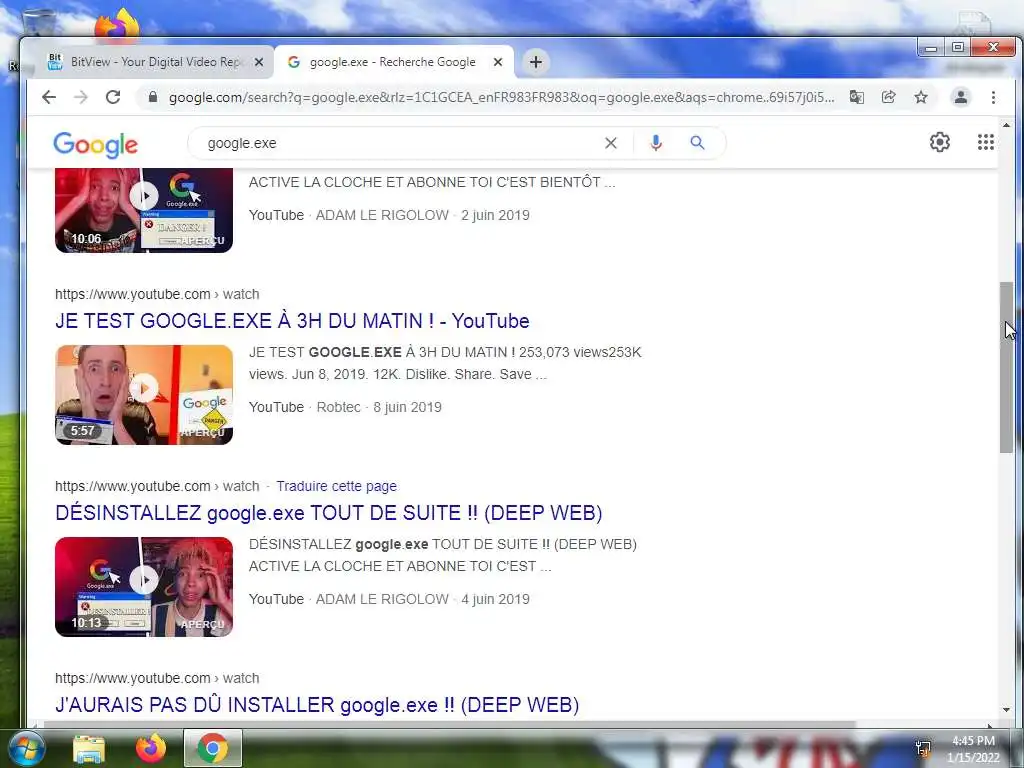The image size is (1024, 768).
Task: Select the google.exe Recherche Google tab
Action: pos(393,62)
